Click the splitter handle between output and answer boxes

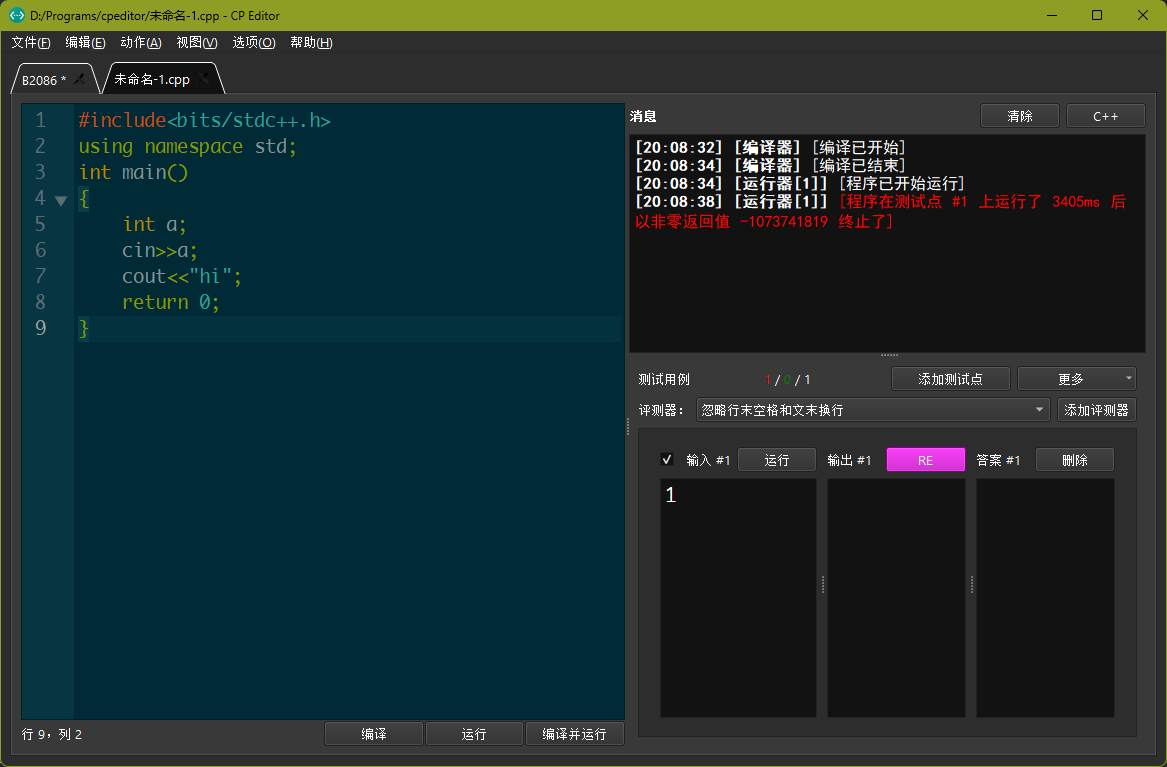coord(972,585)
